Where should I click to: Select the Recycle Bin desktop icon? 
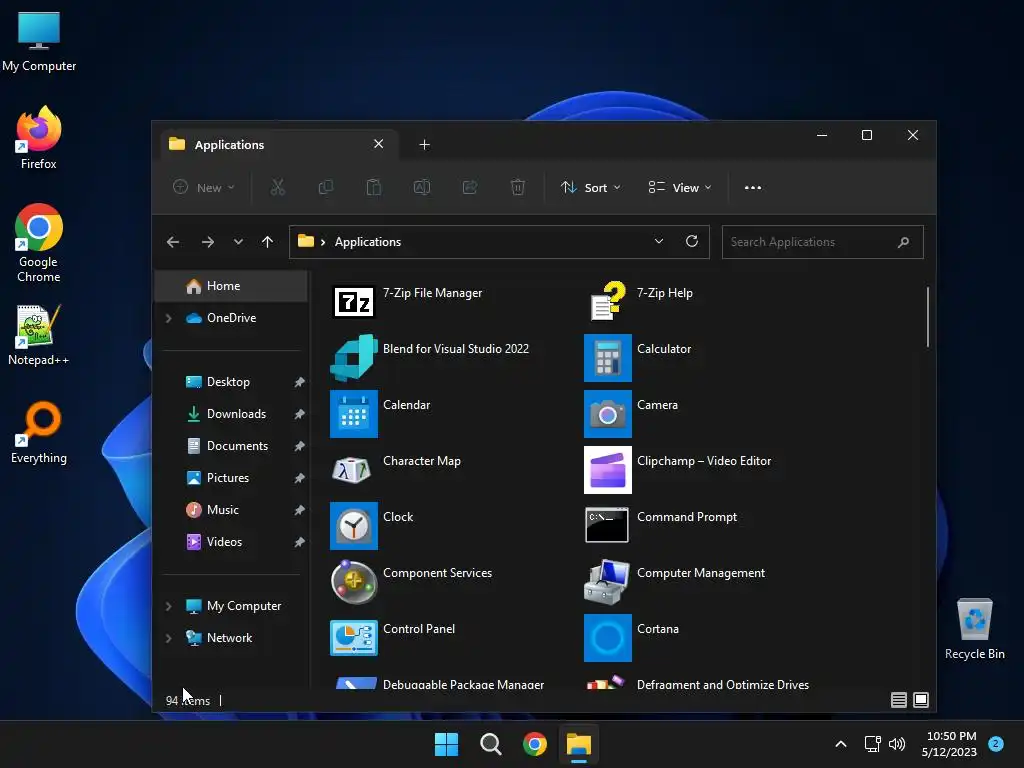click(x=974, y=628)
